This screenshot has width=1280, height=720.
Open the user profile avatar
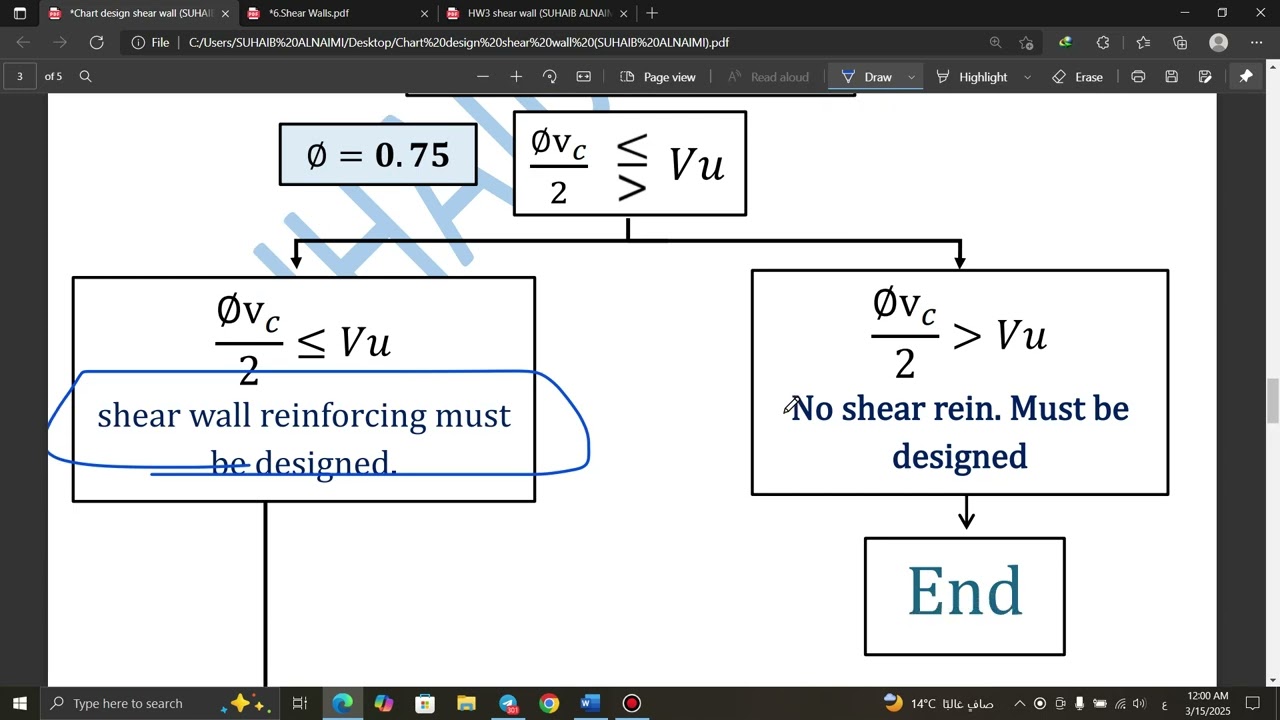[1218, 42]
